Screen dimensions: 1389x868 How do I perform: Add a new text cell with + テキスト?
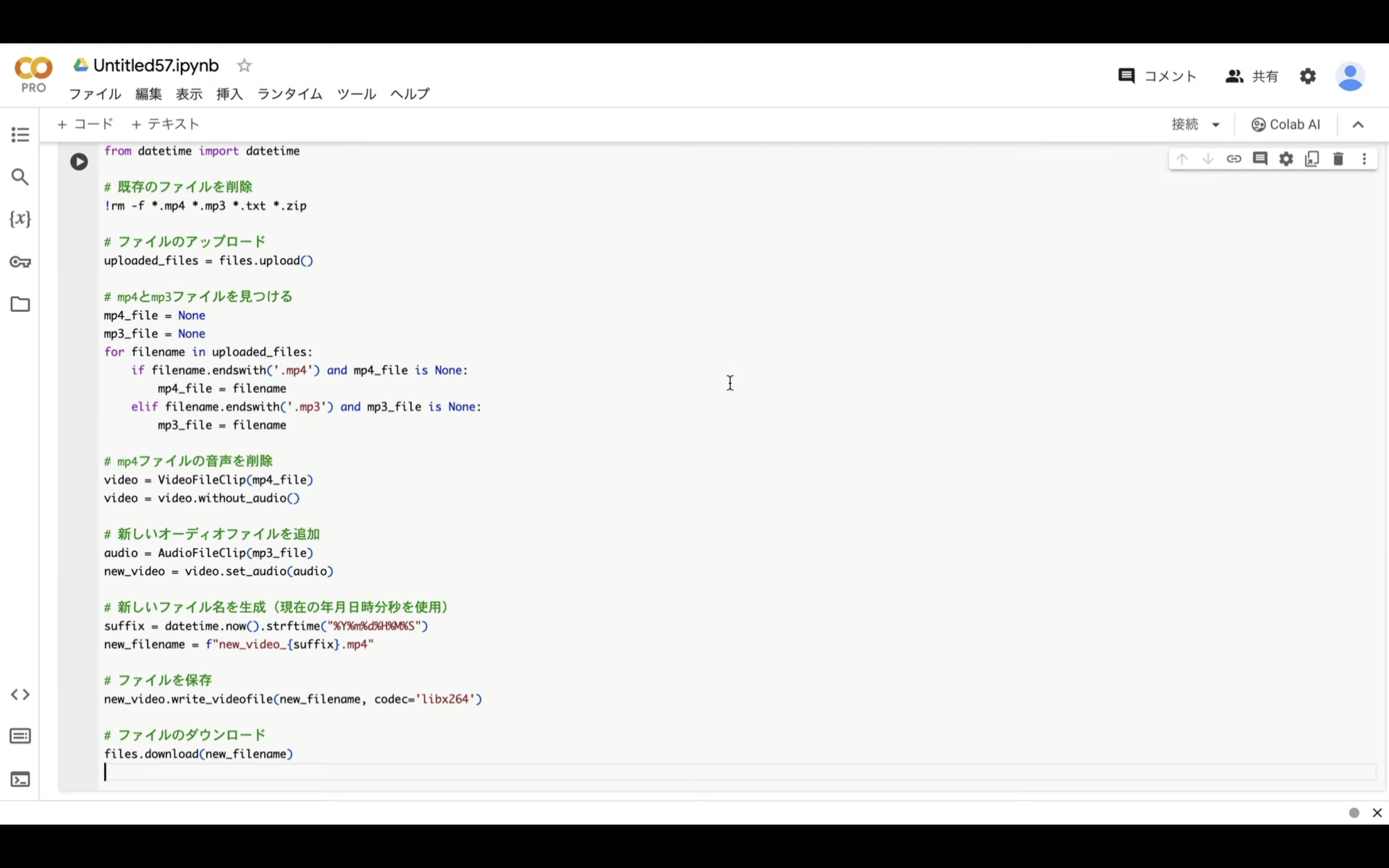tap(165, 124)
